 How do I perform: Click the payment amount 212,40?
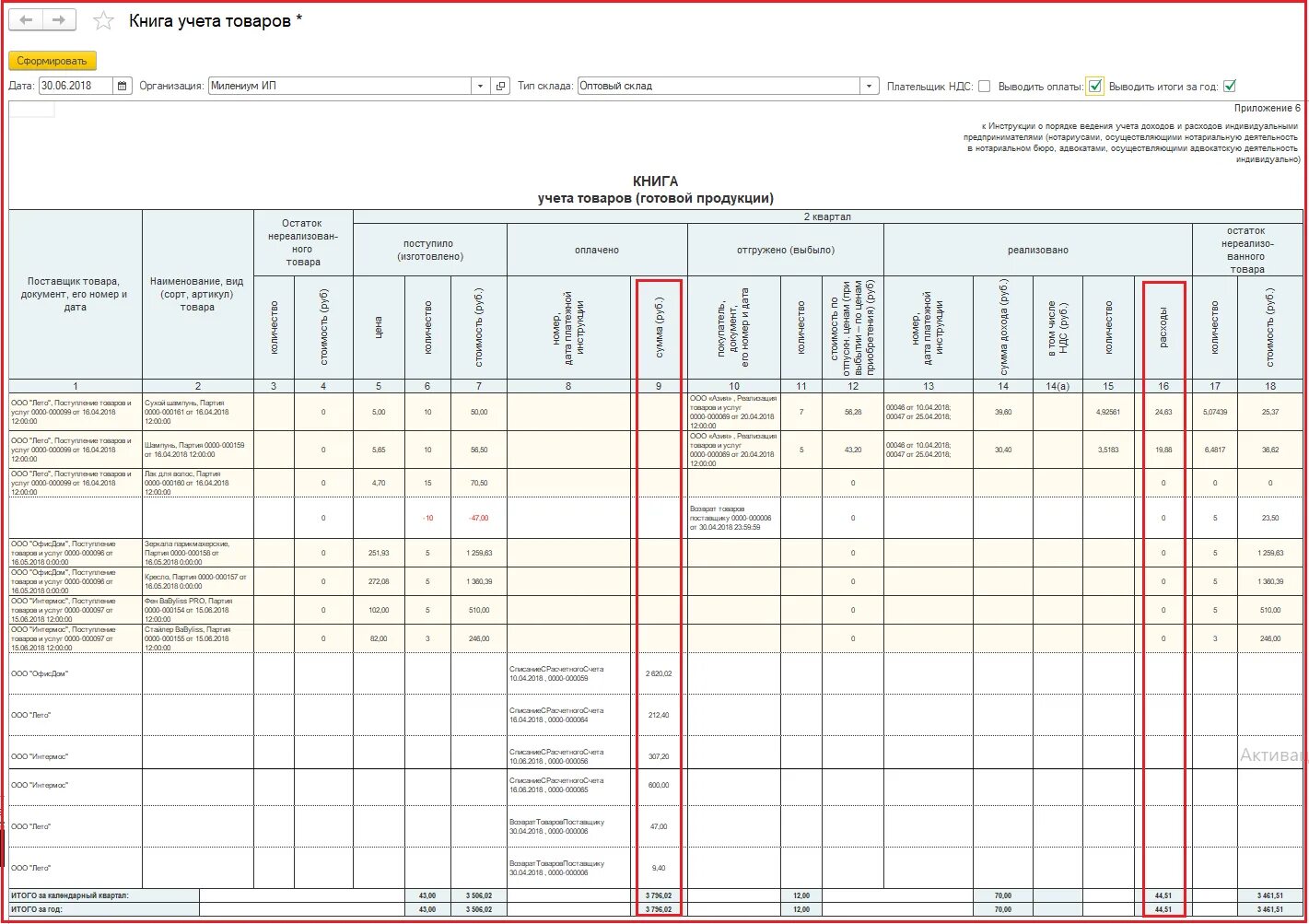click(x=659, y=715)
